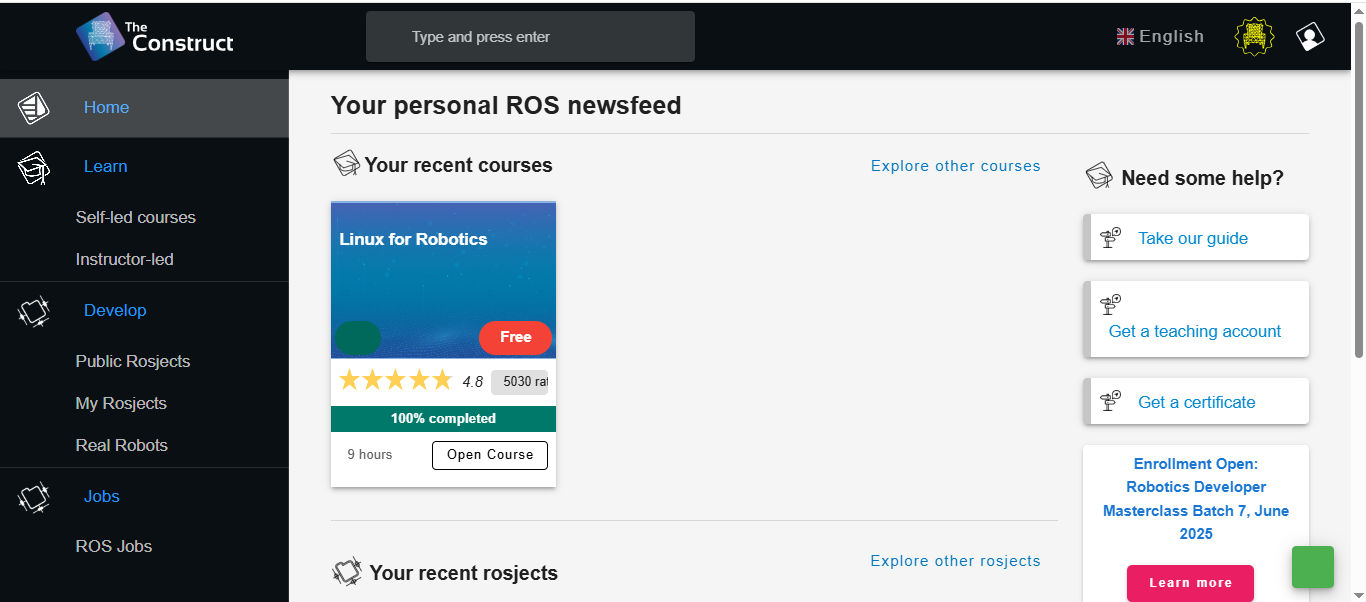Click the icon beside Need some help?
The width and height of the screenshot is (1366, 602).
click(x=1099, y=177)
